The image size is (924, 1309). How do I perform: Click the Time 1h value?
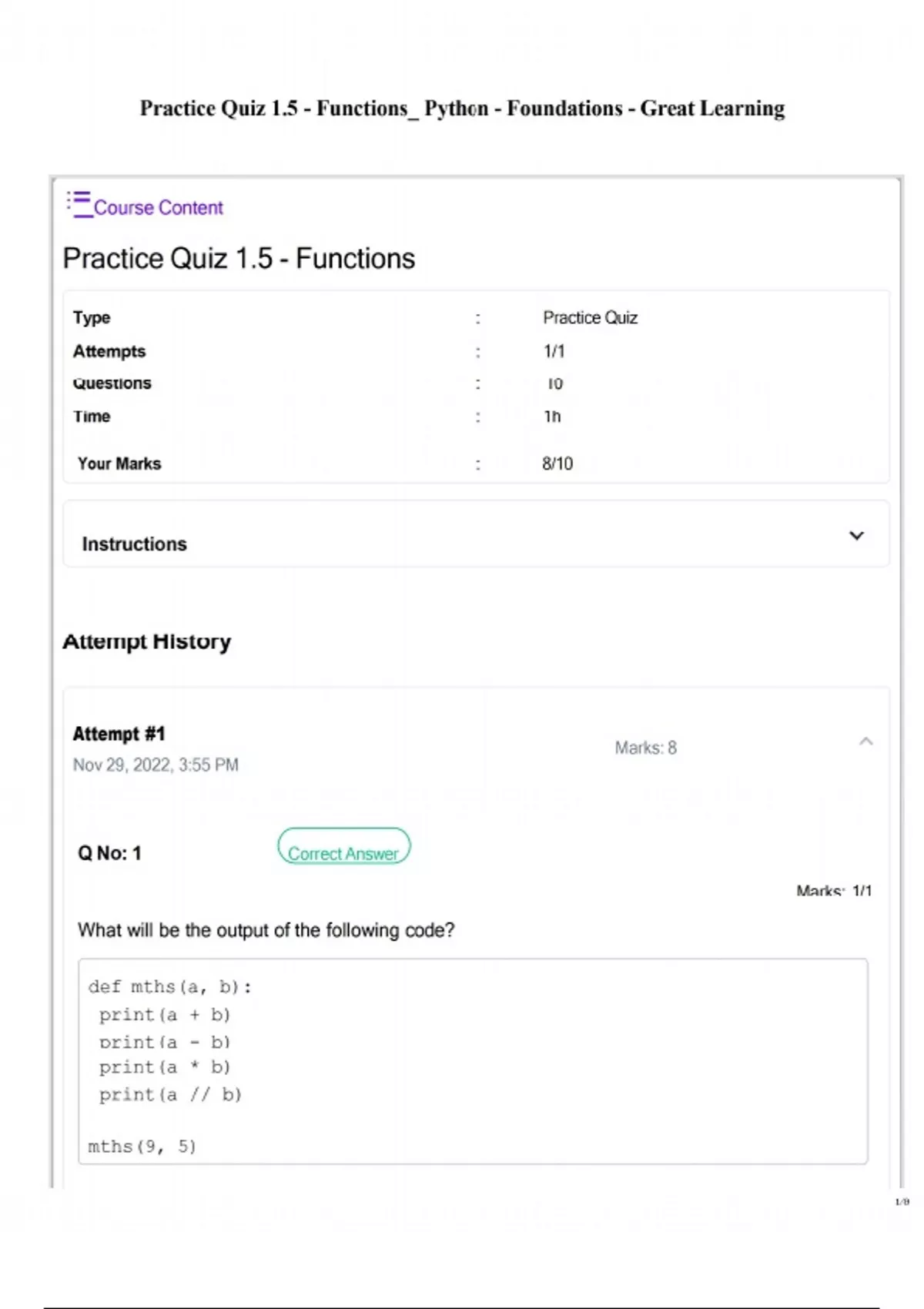[552, 417]
